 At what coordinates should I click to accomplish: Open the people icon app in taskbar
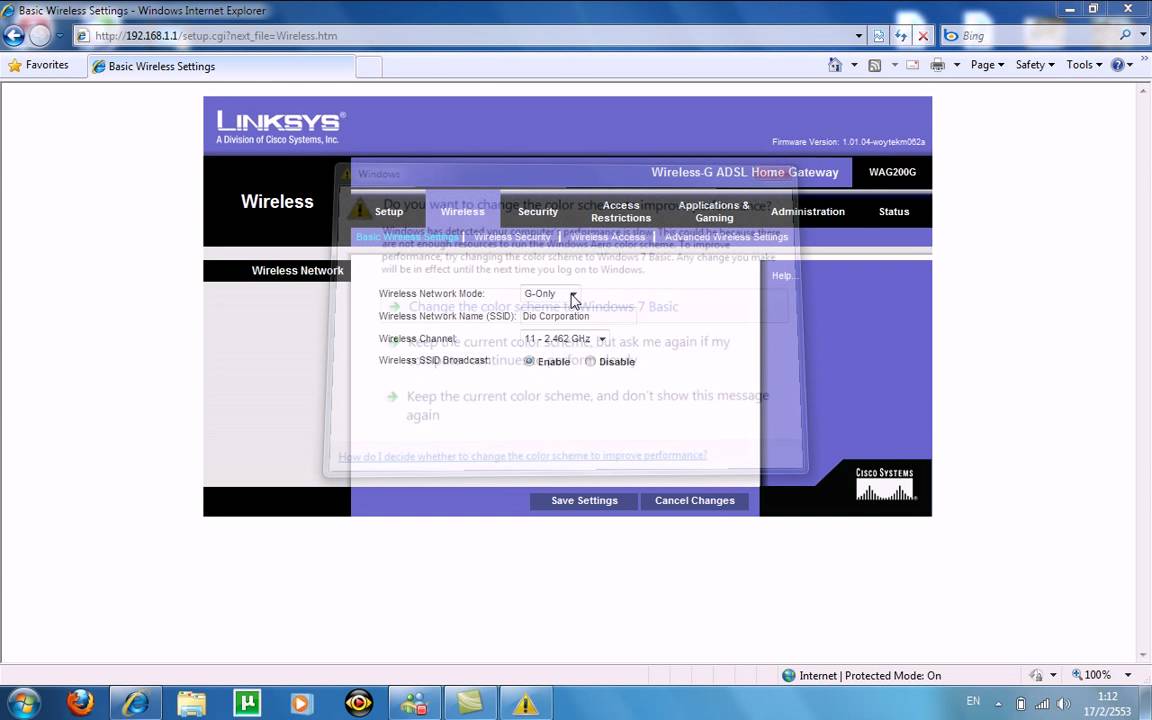point(414,703)
